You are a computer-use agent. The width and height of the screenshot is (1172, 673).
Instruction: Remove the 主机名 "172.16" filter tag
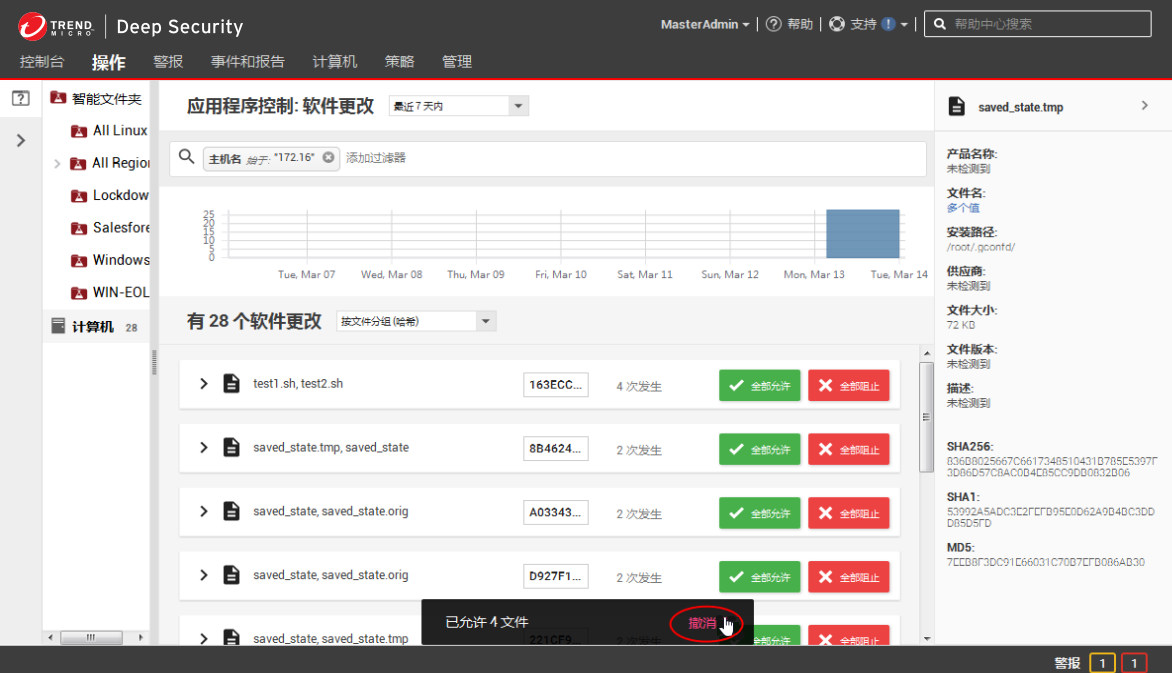tap(328, 158)
